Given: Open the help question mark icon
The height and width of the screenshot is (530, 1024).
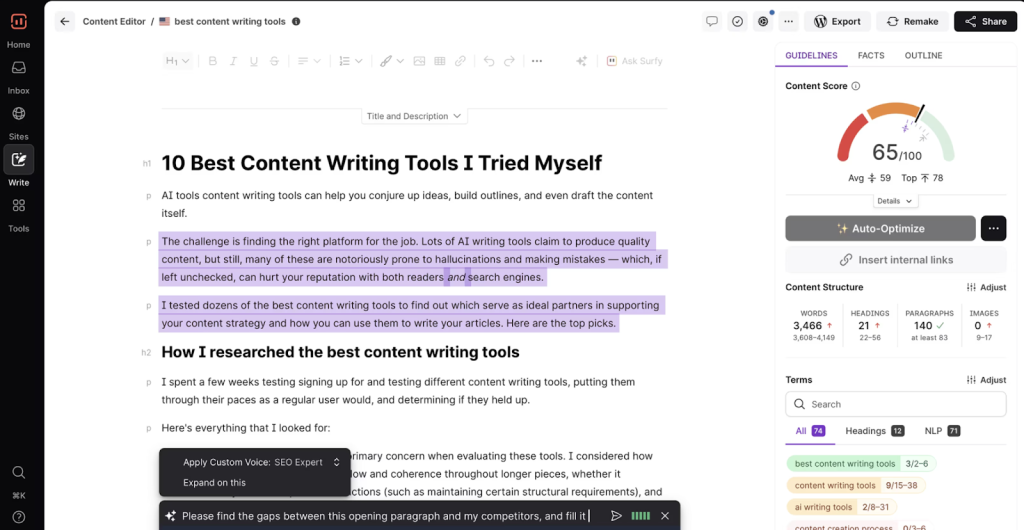Looking at the screenshot, I should click(18, 518).
